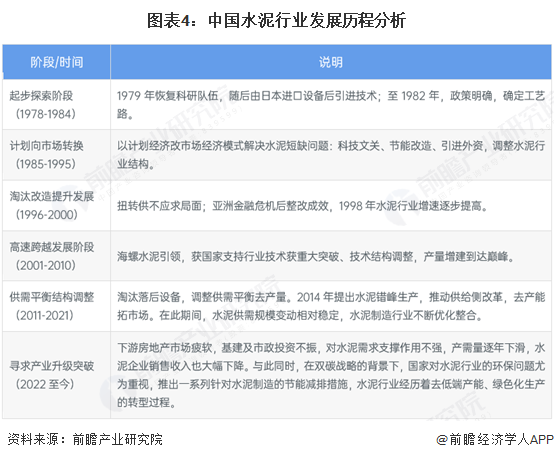Click the description starting 以计划经济改市场经济模式
This screenshot has height=460, width=554.
[331, 155]
